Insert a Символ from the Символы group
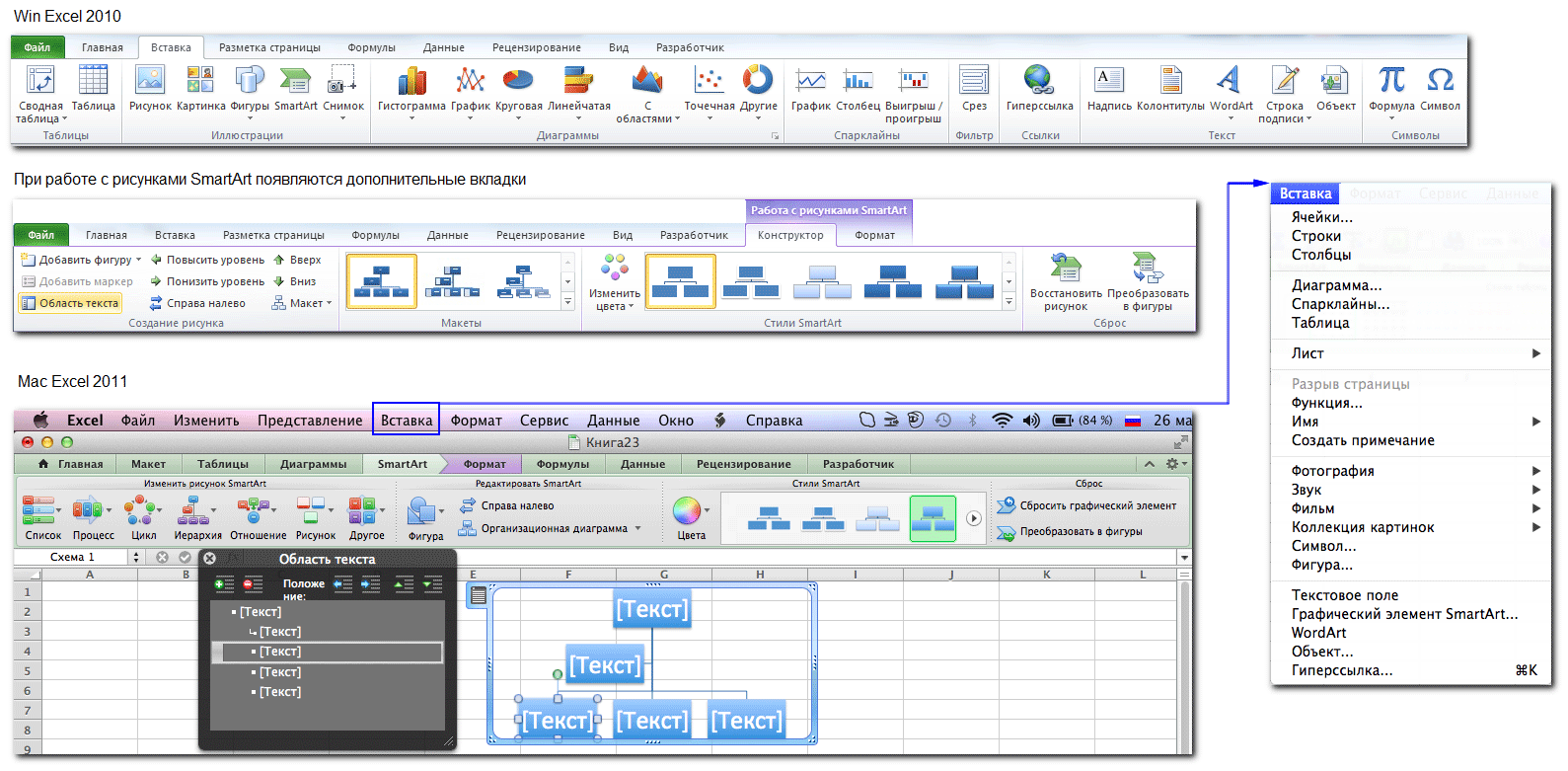 pyautogui.click(x=1441, y=87)
